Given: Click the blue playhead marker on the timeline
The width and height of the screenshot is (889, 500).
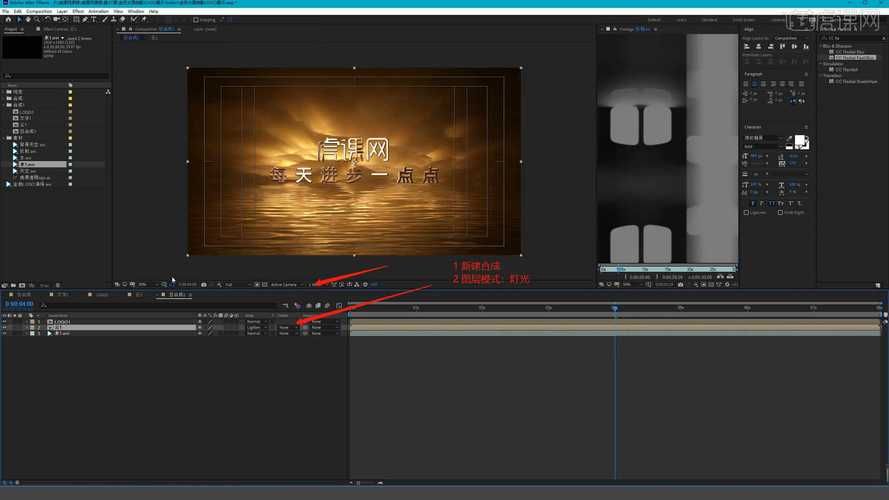Looking at the screenshot, I should coord(615,308).
